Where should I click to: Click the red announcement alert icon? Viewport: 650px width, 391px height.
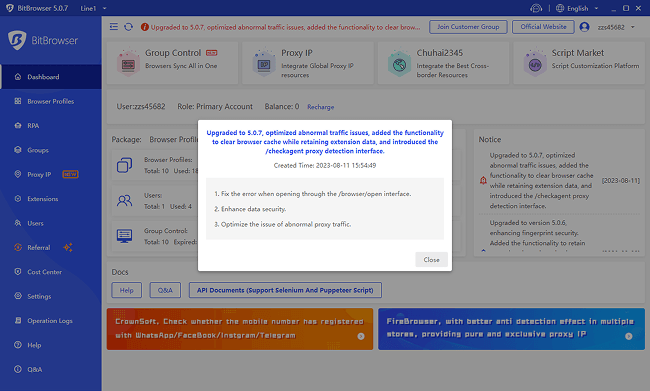[145, 27]
